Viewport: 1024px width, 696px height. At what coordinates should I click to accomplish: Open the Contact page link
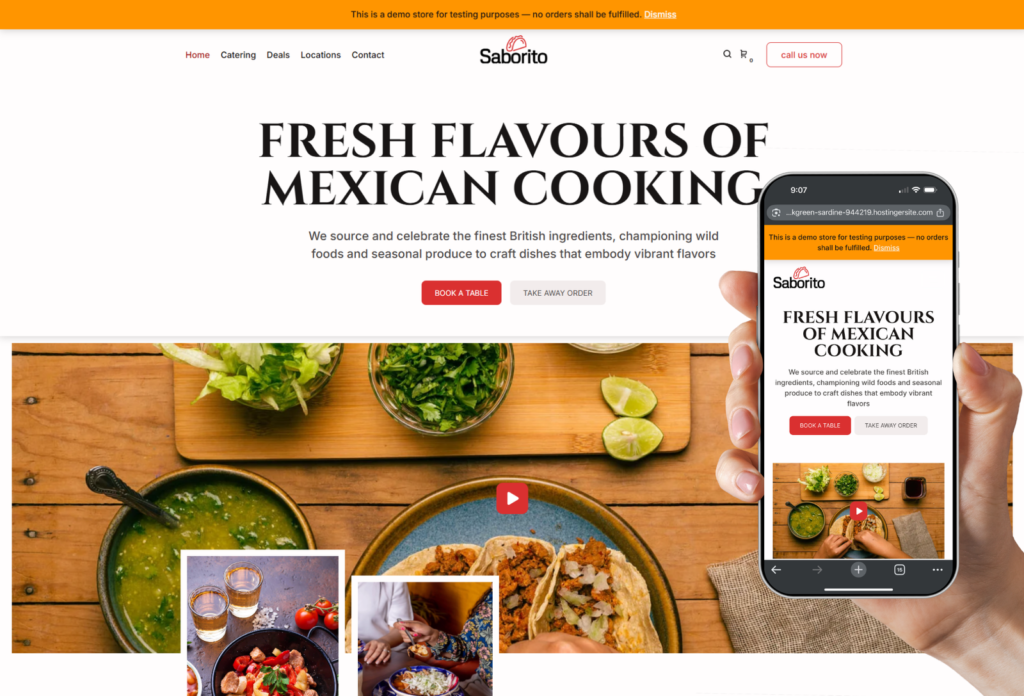[x=368, y=55]
